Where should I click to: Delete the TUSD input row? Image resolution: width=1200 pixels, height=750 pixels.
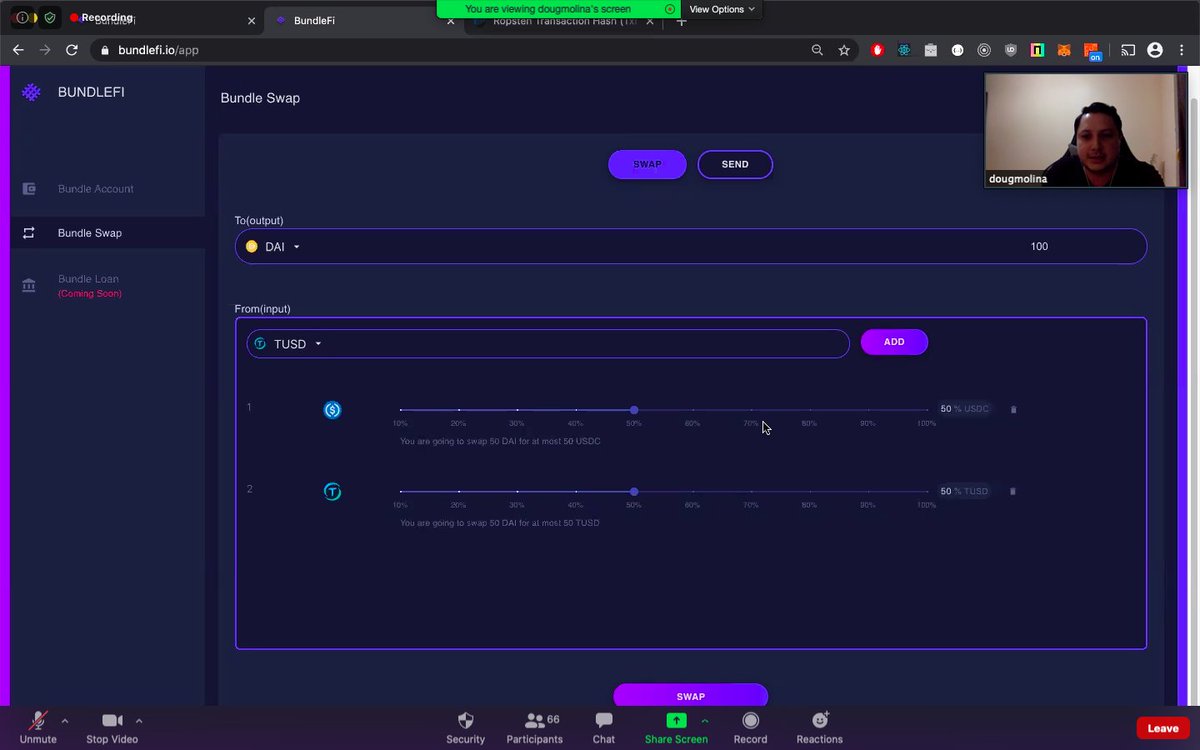1013,491
